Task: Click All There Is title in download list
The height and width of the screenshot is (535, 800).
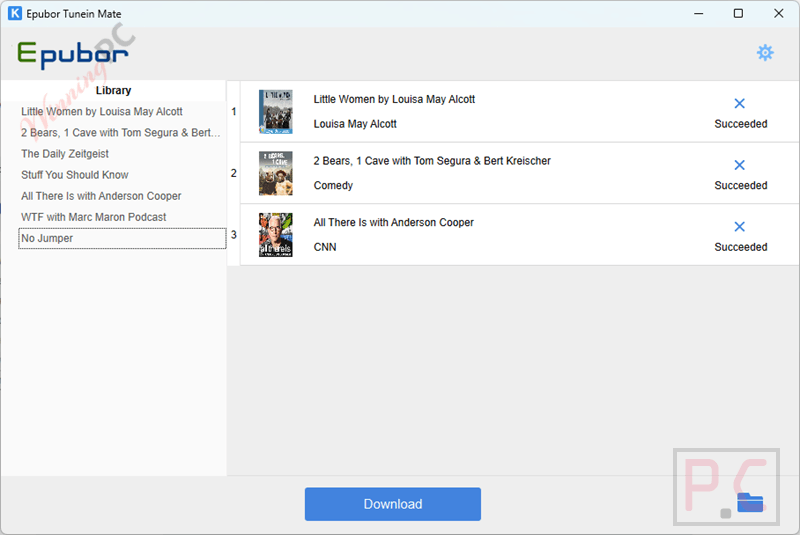Action: (x=393, y=222)
